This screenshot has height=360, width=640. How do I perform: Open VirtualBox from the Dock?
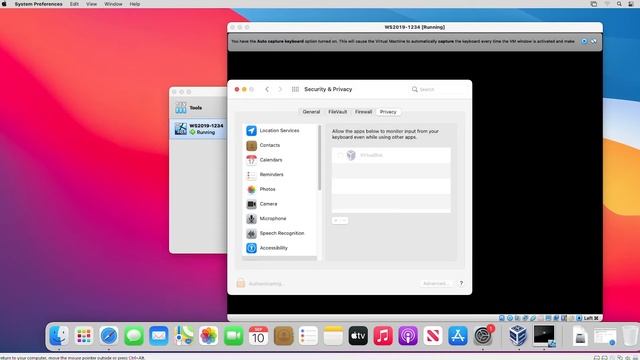pyautogui.click(x=518, y=335)
